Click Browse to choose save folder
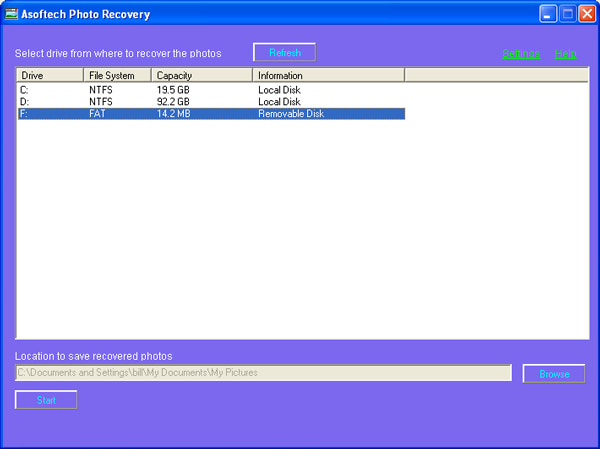 coord(554,373)
